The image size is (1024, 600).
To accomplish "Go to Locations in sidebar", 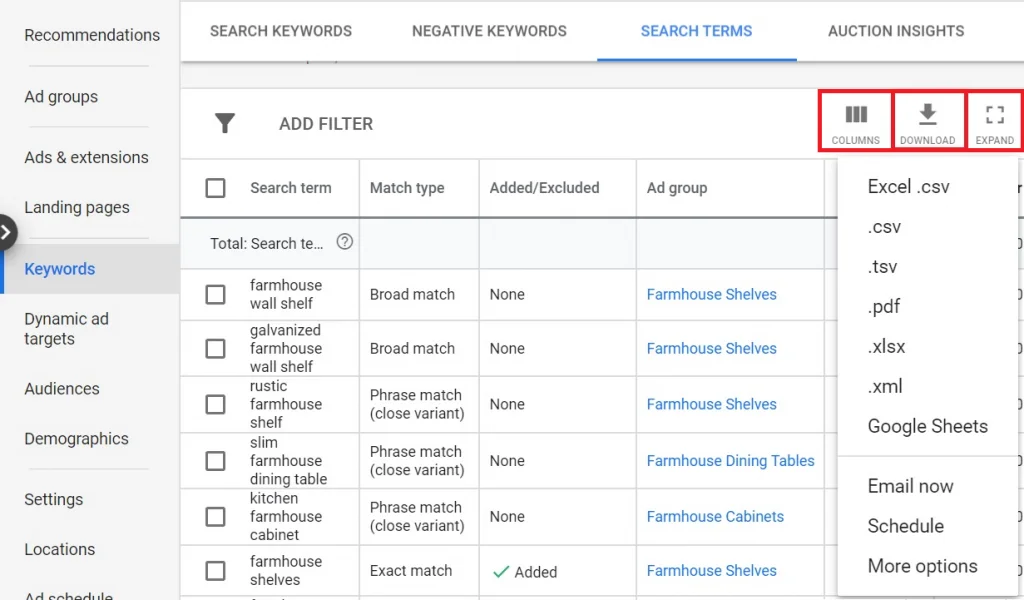I will tap(59, 549).
